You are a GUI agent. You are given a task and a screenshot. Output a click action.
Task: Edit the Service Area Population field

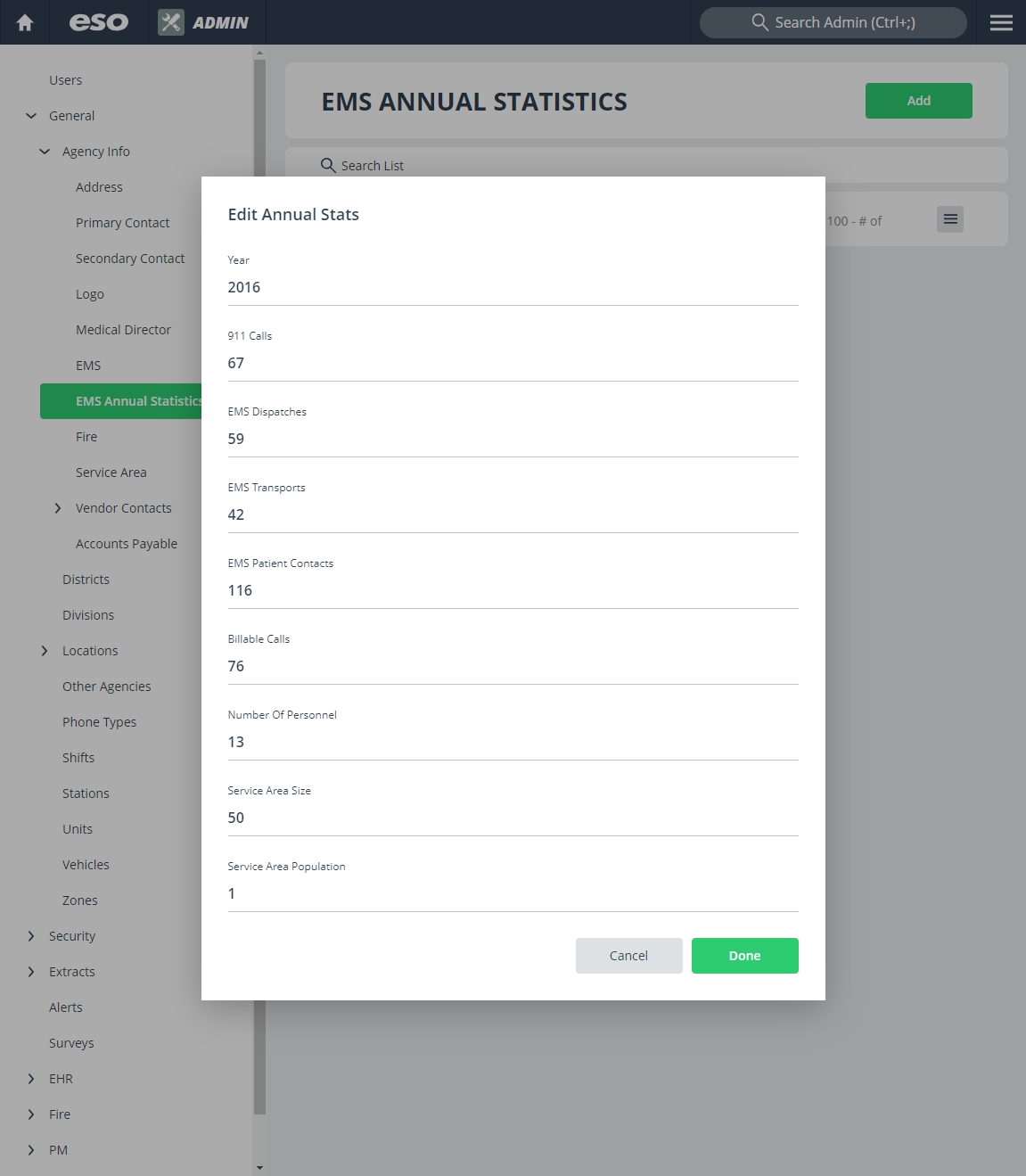pyautogui.click(x=513, y=894)
